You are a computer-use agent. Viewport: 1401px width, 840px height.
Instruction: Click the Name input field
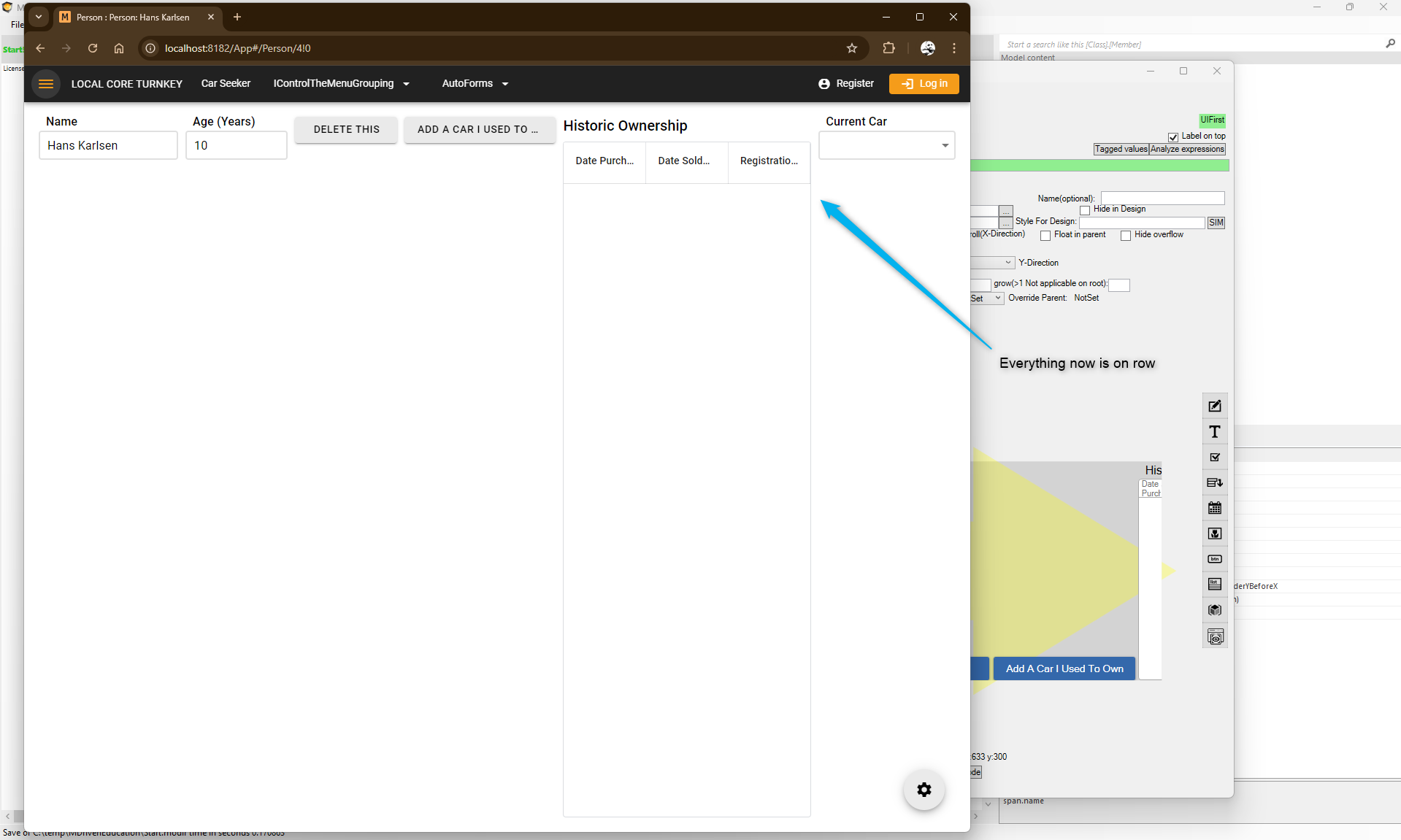click(x=108, y=146)
